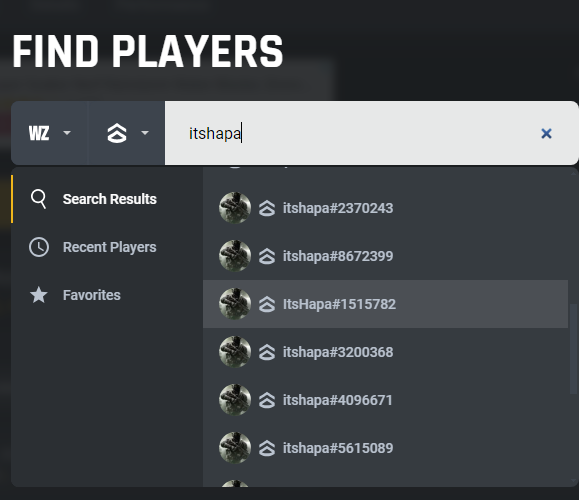
Task: Click Activision icon next to itshapa#3200368
Action: [x=267, y=352]
